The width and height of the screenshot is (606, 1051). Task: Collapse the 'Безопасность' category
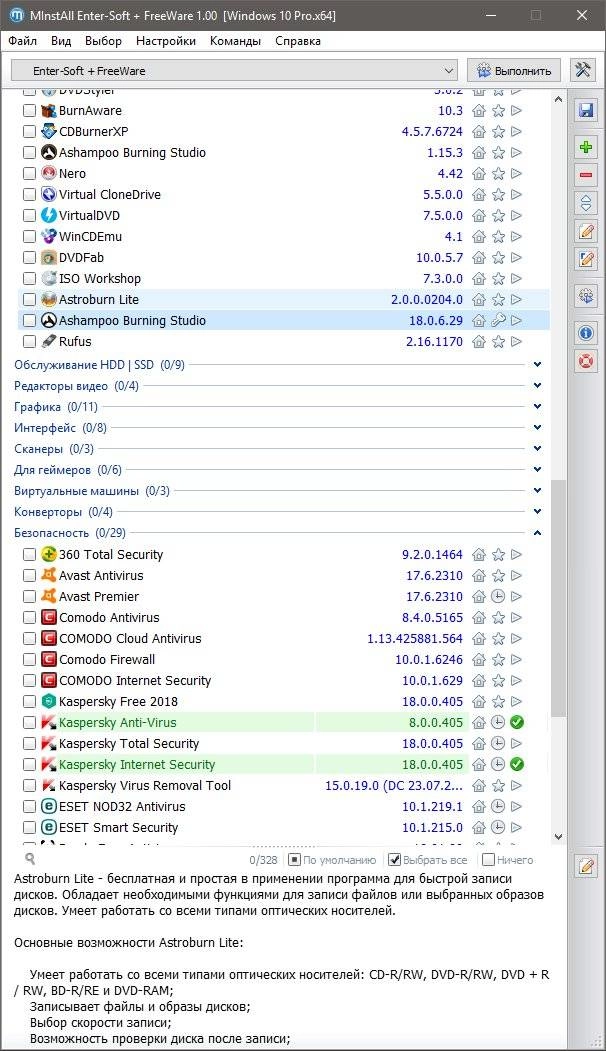[x=538, y=533]
